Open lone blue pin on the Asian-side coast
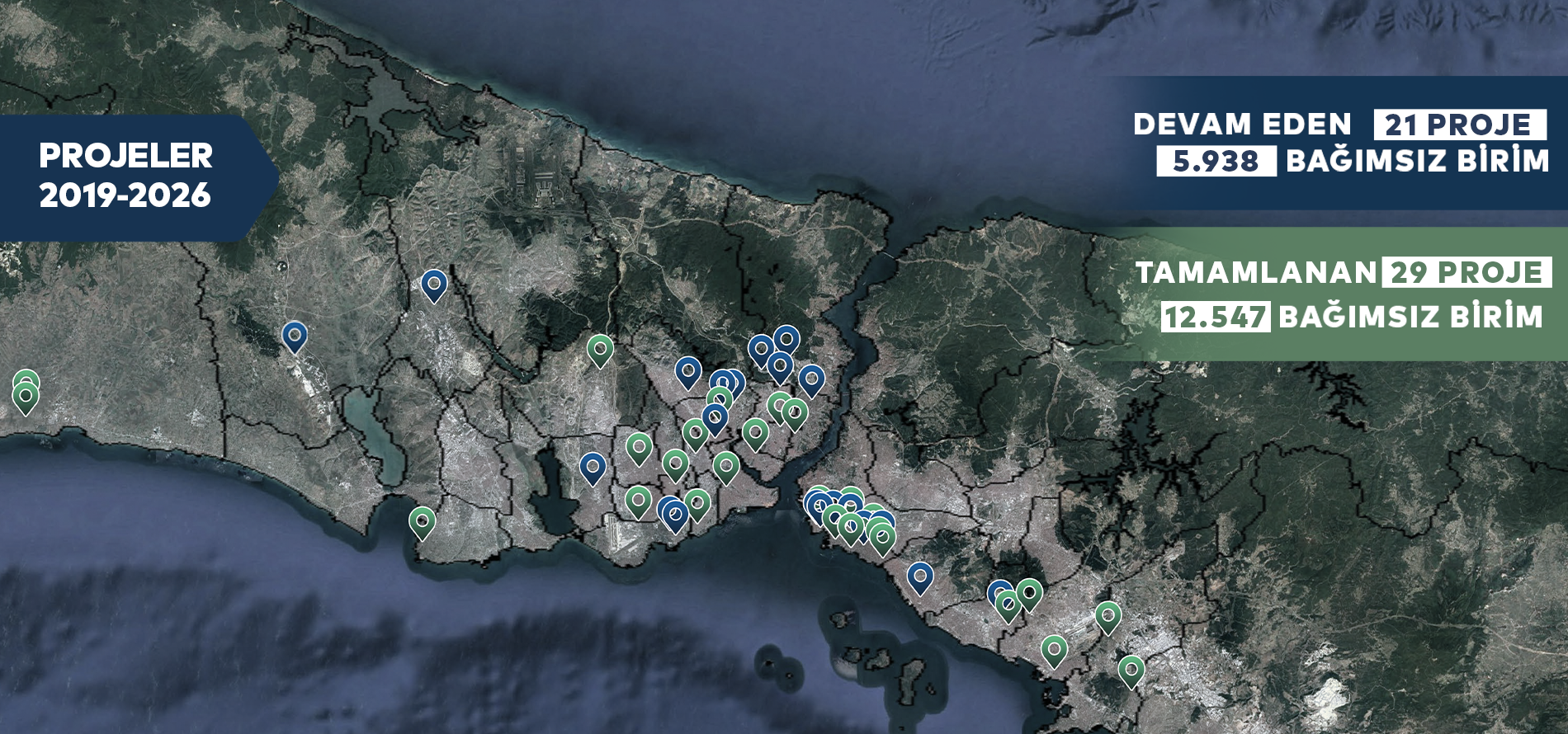Screen dimensions: 1568x734 click(x=920, y=576)
